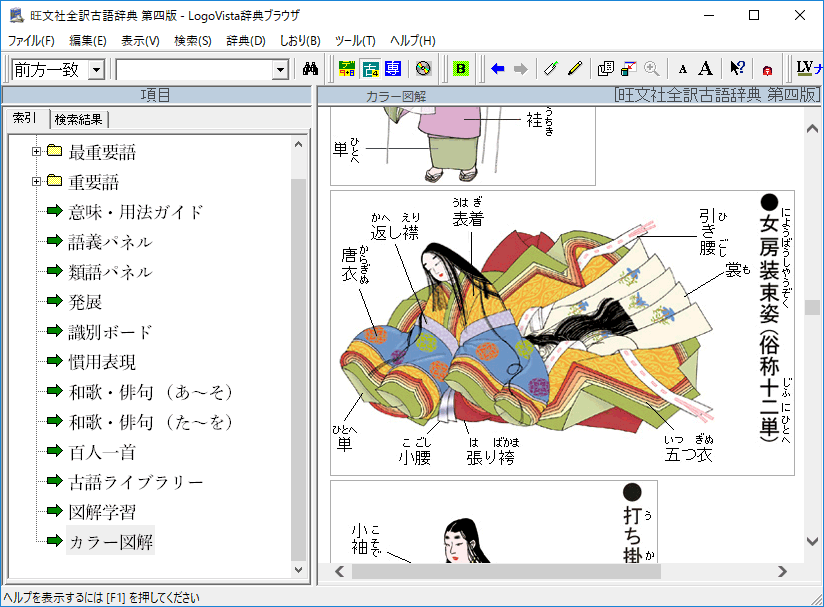Viewport: 824px width, 607px height.
Task: Click the index tree scroll up arrow
Action: click(298, 144)
